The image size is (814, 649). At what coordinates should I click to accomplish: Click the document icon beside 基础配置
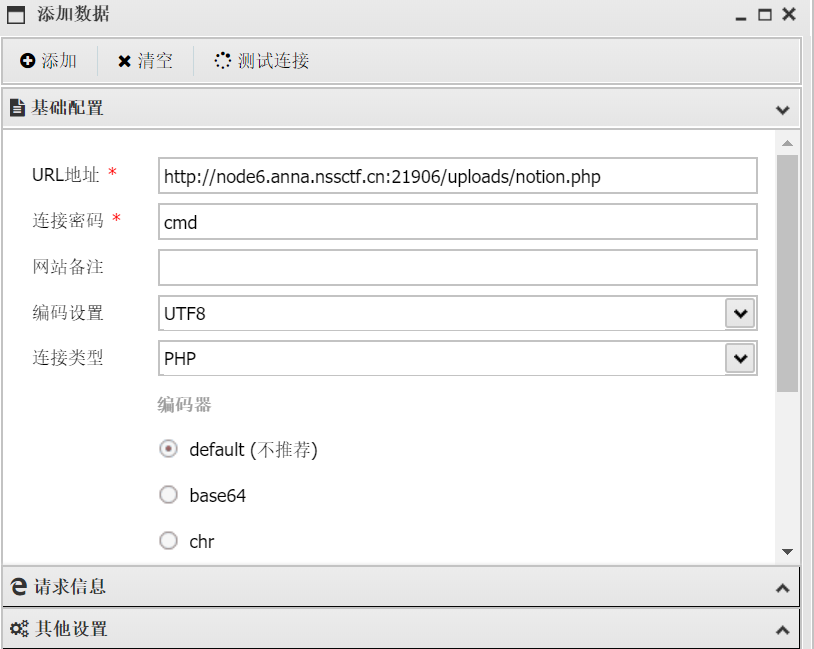17,107
